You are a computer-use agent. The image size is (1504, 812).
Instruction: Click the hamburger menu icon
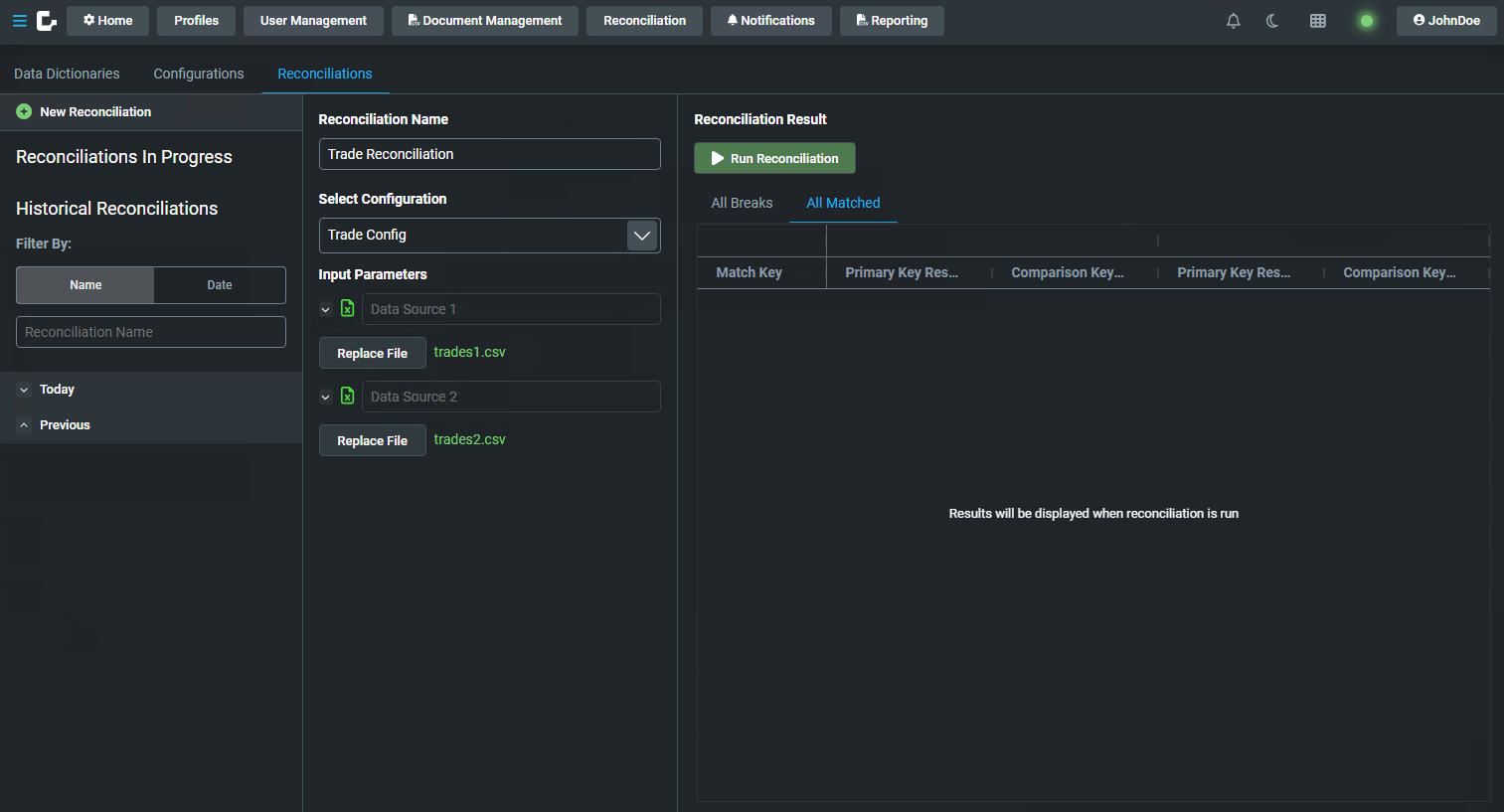(19, 21)
